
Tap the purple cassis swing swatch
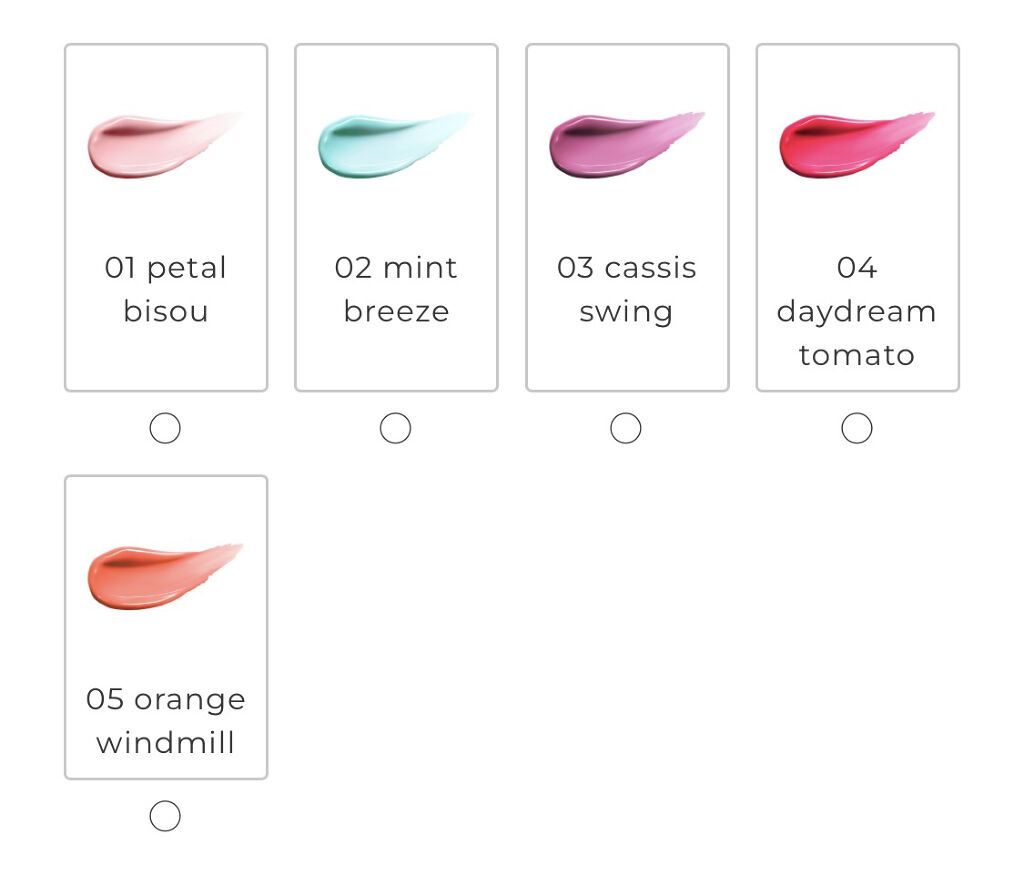[x=621, y=143]
